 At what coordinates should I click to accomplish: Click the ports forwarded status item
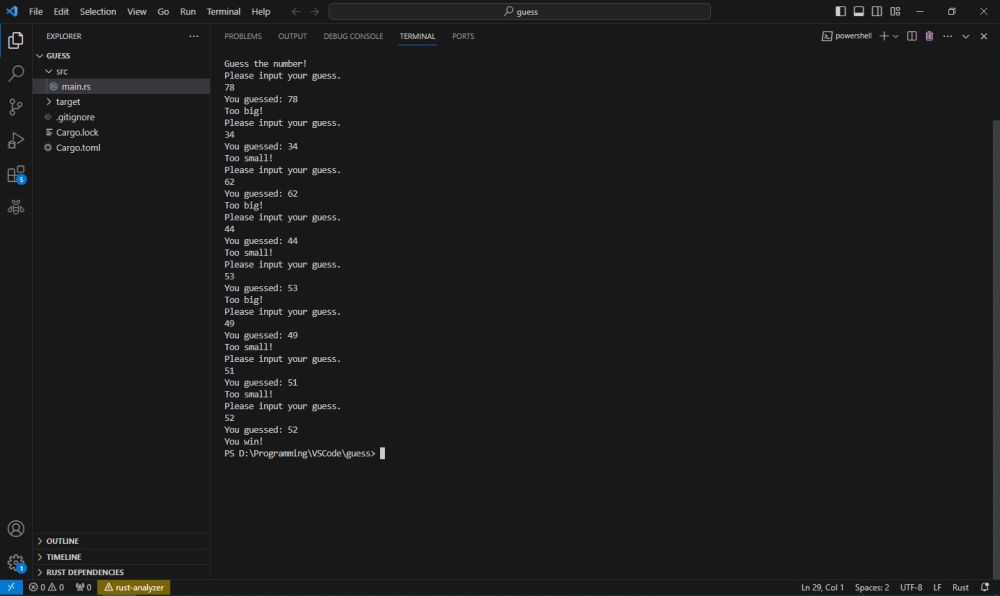(x=83, y=587)
